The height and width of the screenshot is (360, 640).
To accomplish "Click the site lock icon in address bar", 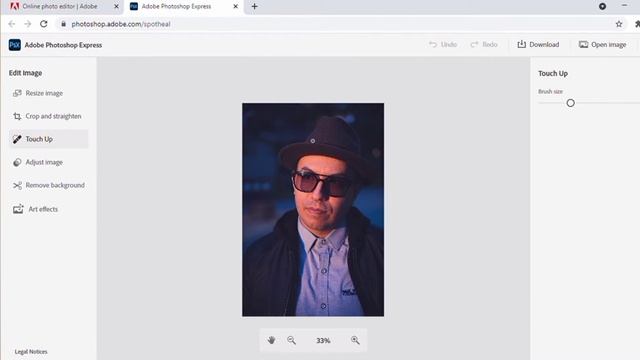I will [x=63, y=24].
